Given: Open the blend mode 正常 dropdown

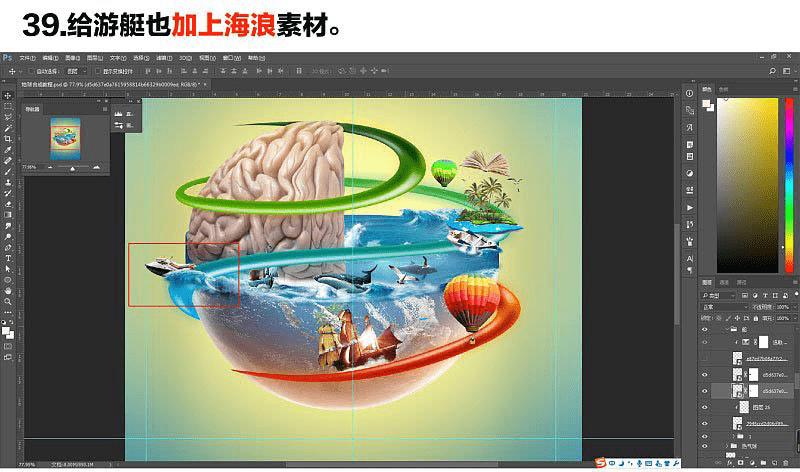Looking at the screenshot, I should [x=724, y=307].
